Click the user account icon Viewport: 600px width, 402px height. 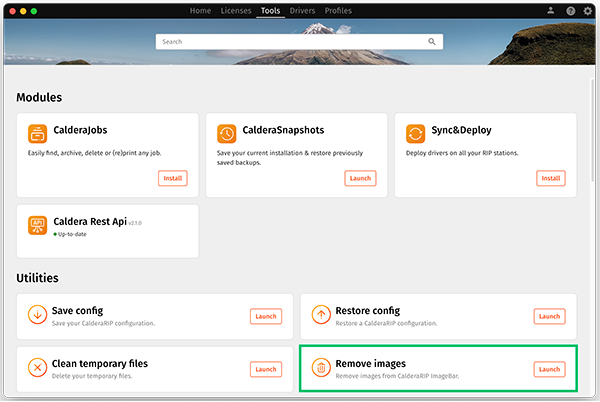pyautogui.click(x=551, y=11)
